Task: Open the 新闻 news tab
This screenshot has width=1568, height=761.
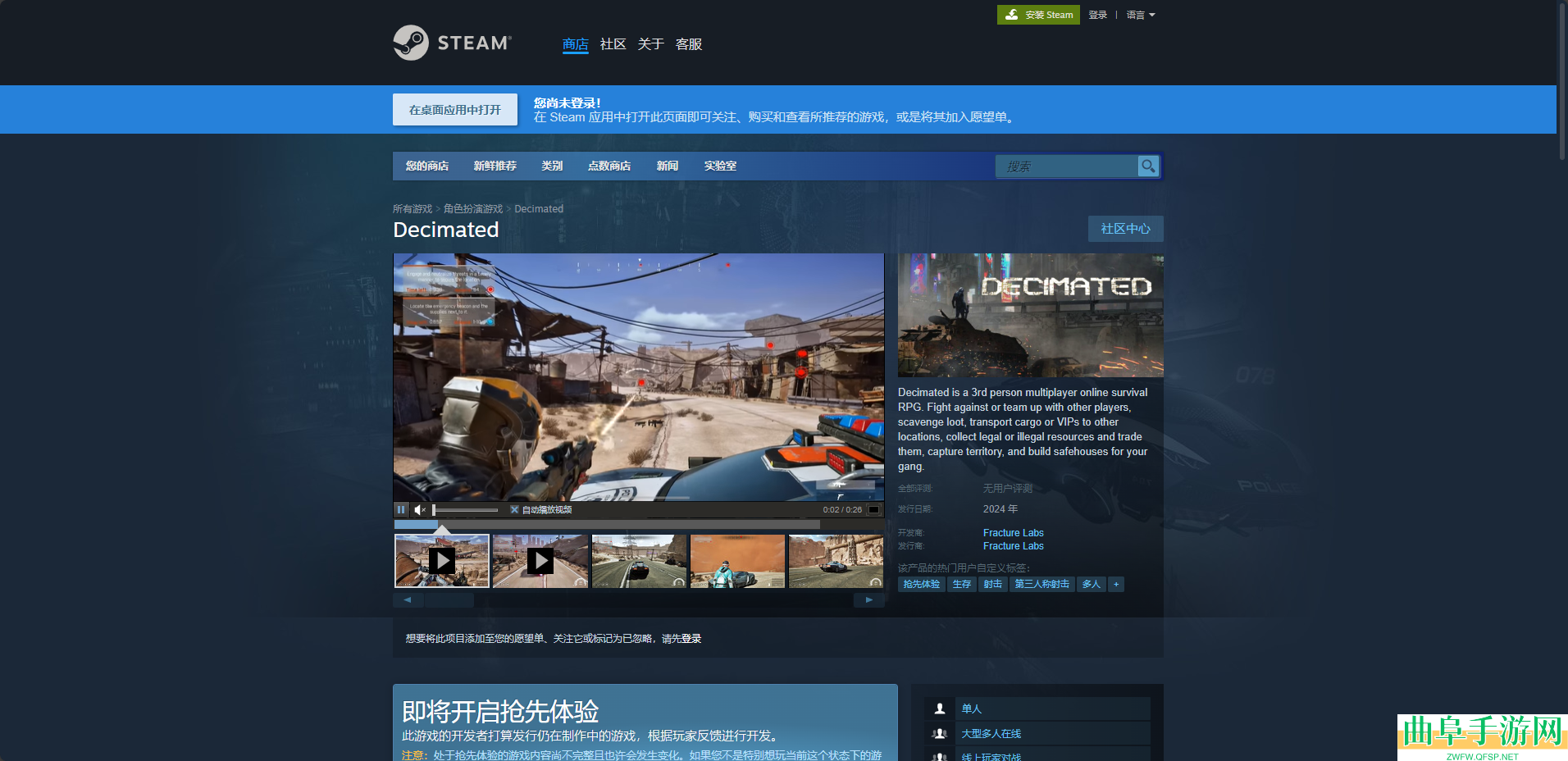Action: pos(668,166)
